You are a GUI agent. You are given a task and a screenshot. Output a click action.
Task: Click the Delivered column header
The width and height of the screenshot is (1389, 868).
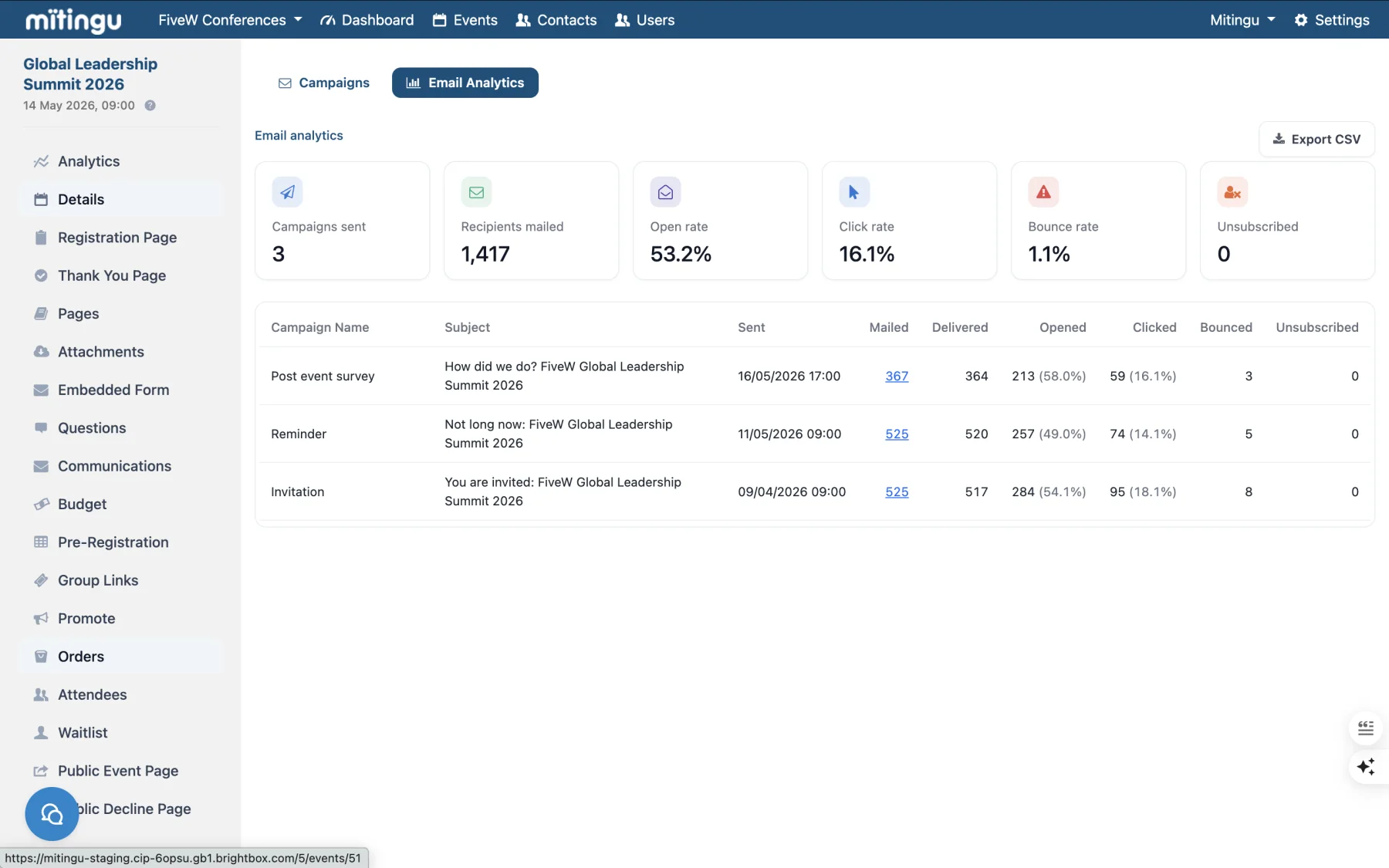click(x=960, y=327)
